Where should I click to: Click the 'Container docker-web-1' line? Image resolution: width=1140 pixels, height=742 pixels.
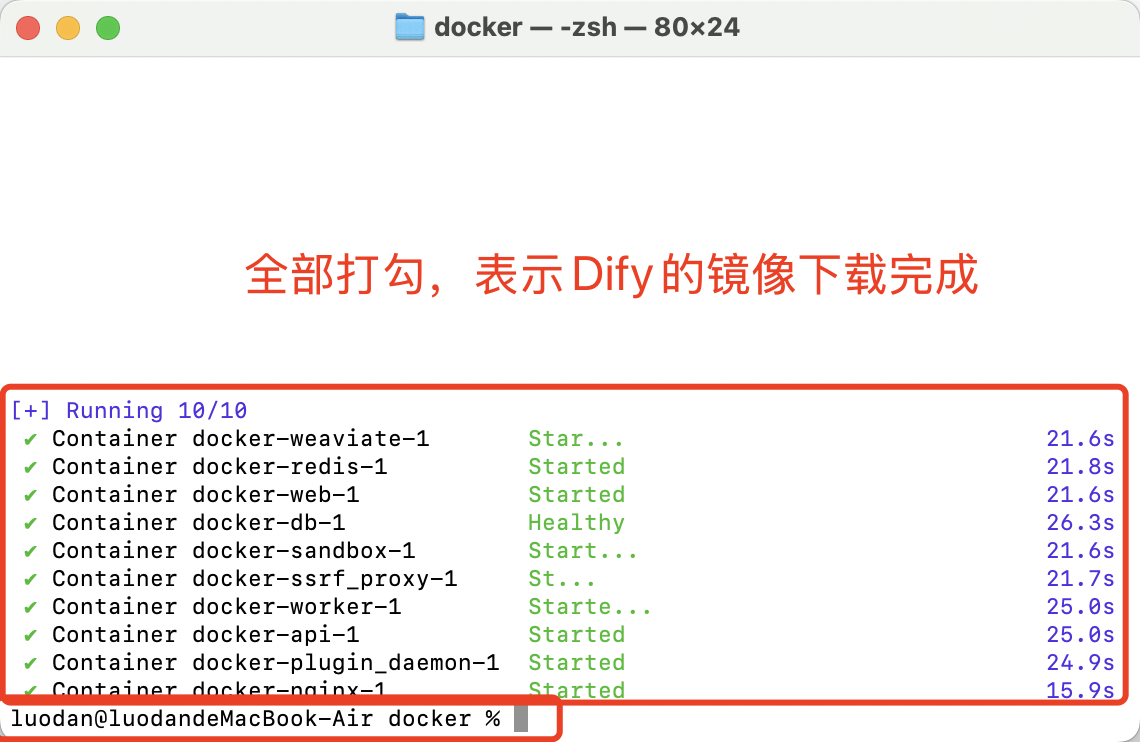tap(206, 495)
